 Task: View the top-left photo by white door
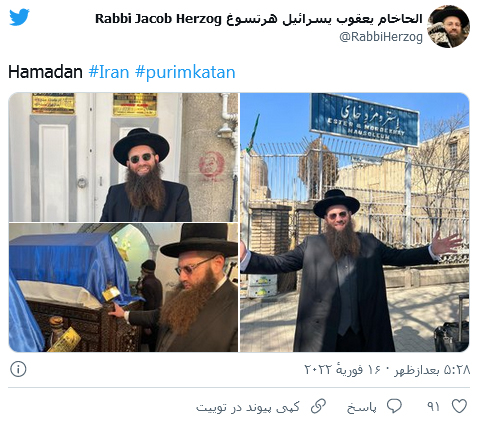coord(123,157)
